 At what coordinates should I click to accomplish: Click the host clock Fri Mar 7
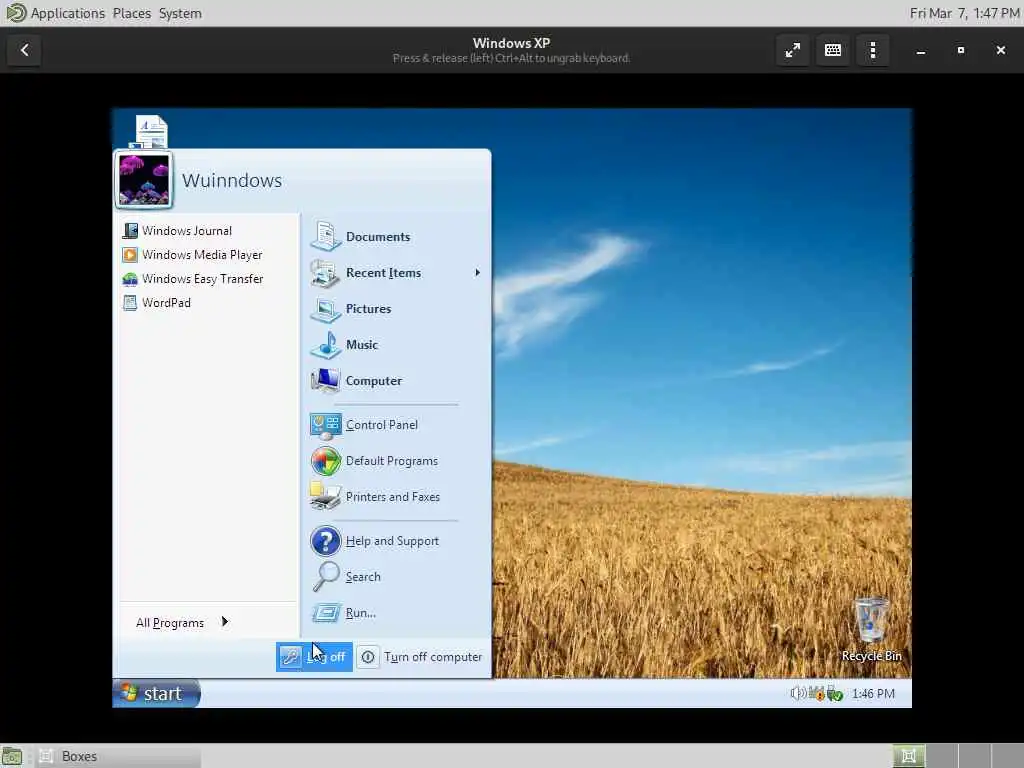coord(965,13)
